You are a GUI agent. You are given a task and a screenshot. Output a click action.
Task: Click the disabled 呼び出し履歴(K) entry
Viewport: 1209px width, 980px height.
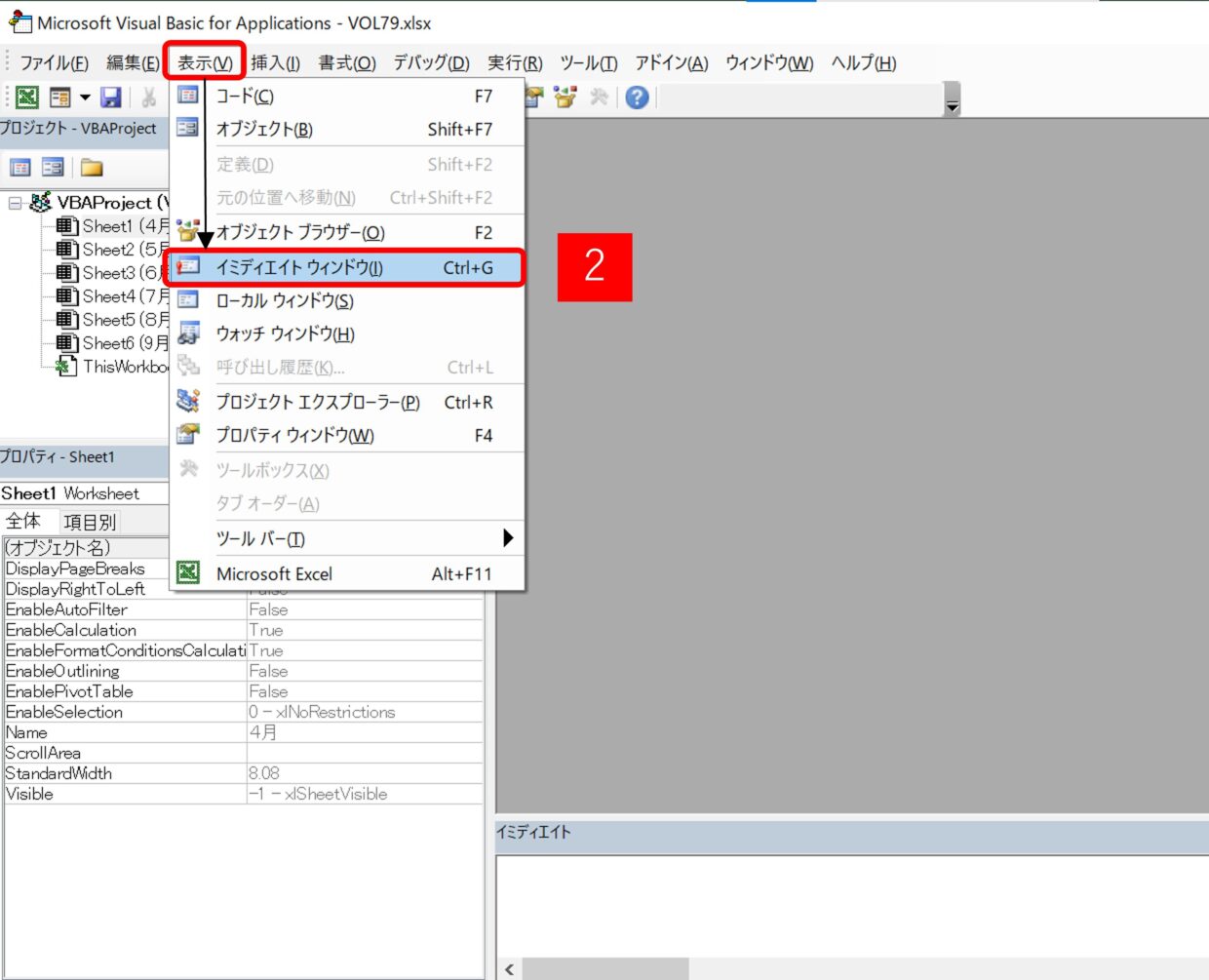tap(348, 368)
